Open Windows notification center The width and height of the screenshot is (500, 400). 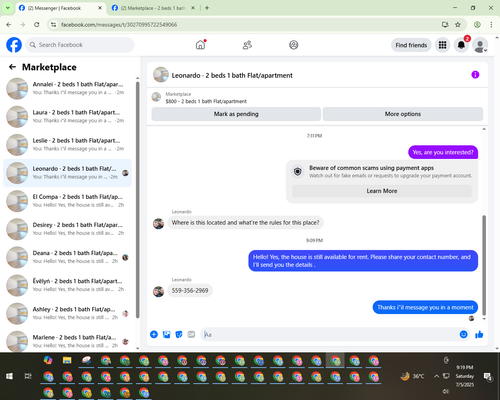488,376
